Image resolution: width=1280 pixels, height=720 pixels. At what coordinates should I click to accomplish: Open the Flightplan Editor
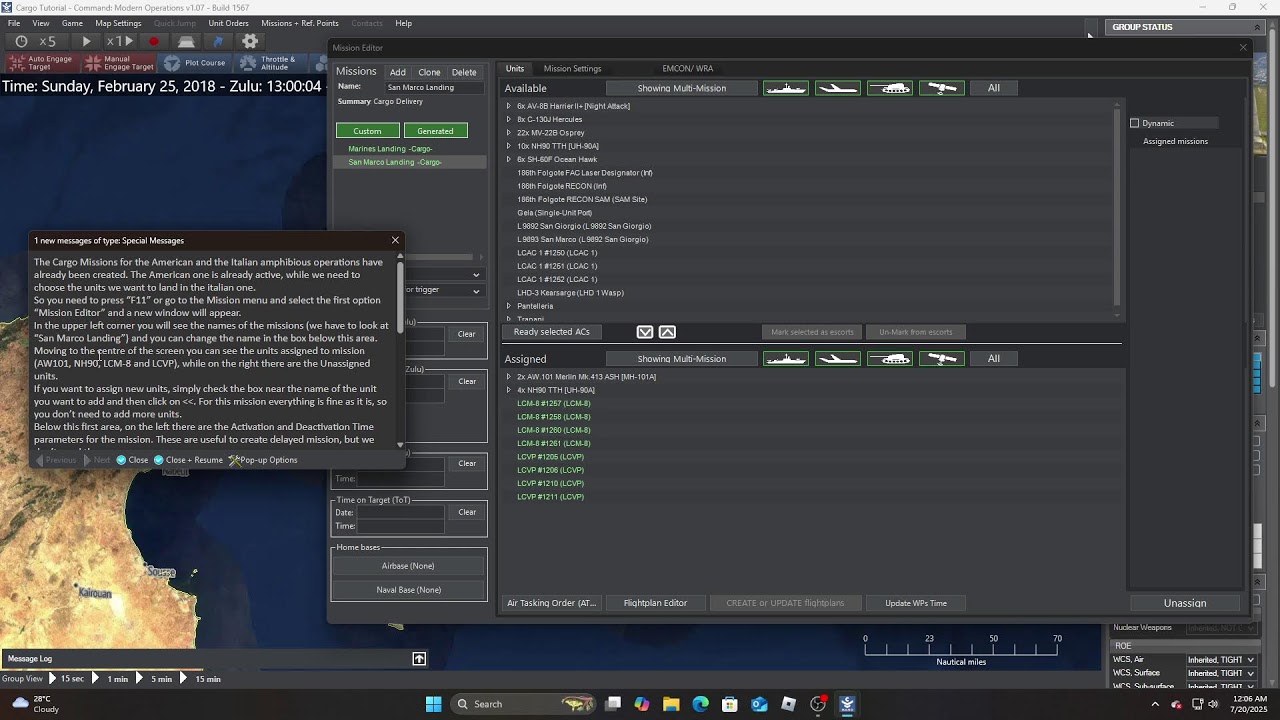655,603
